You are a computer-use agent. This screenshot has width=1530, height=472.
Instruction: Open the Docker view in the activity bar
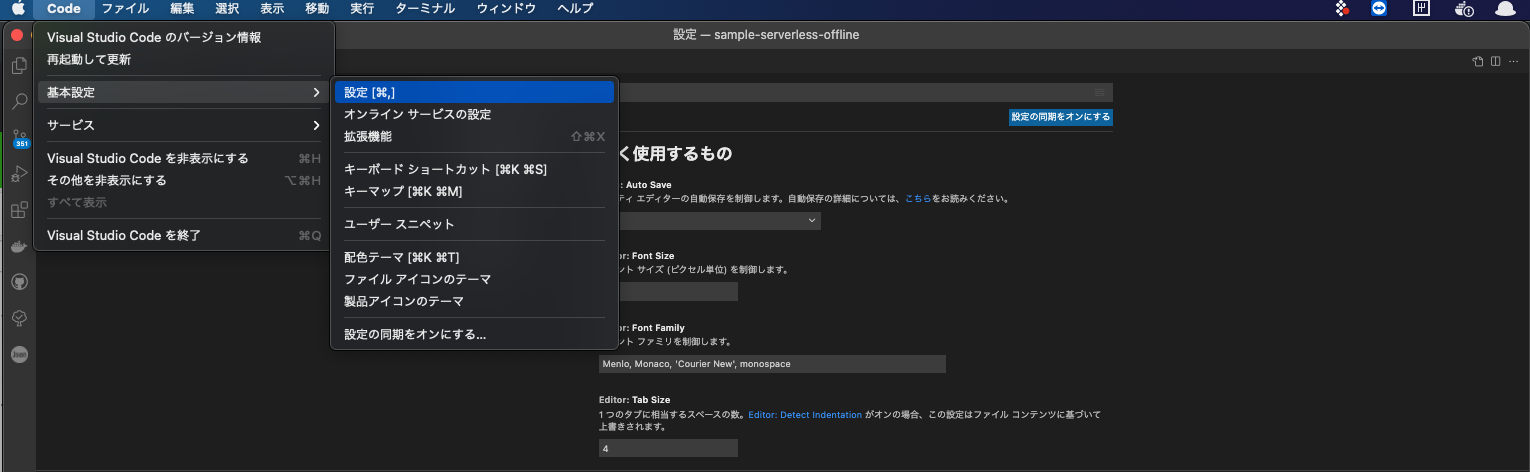[x=19, y=246]
